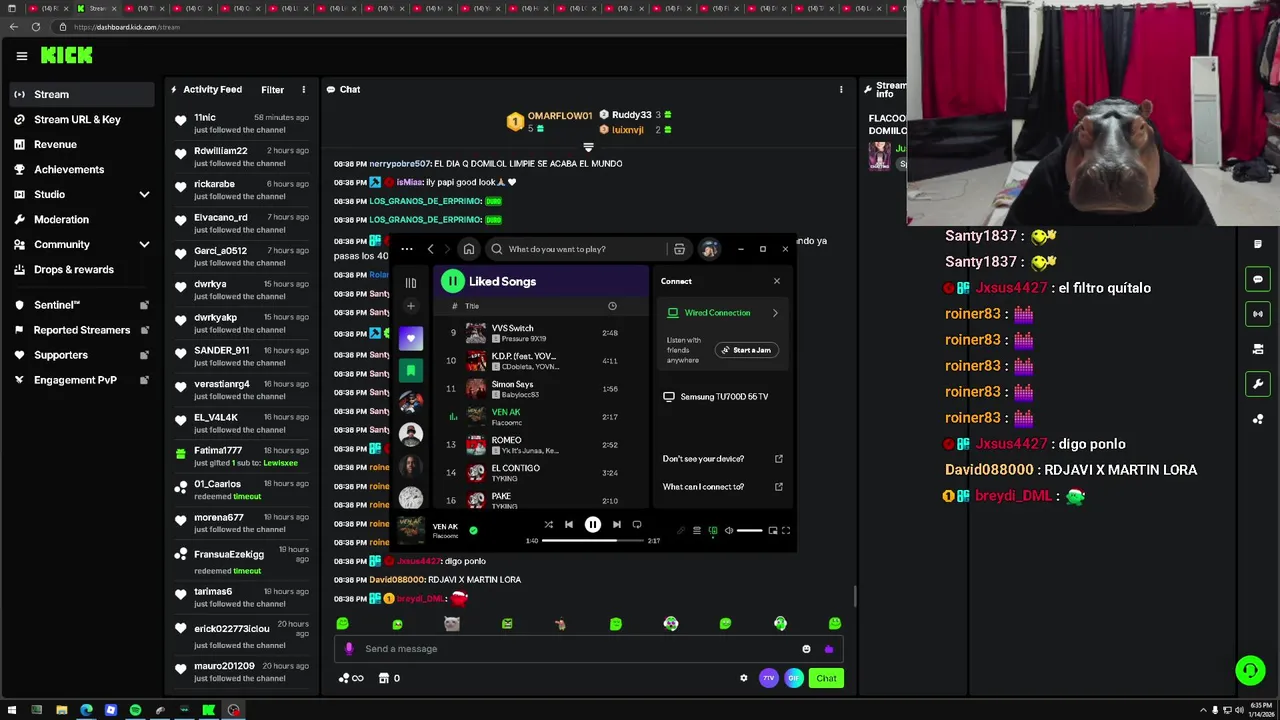This screenshot has height=720, width=1280.
Task: Open Reported Streamers page
Action: point(82,330)
